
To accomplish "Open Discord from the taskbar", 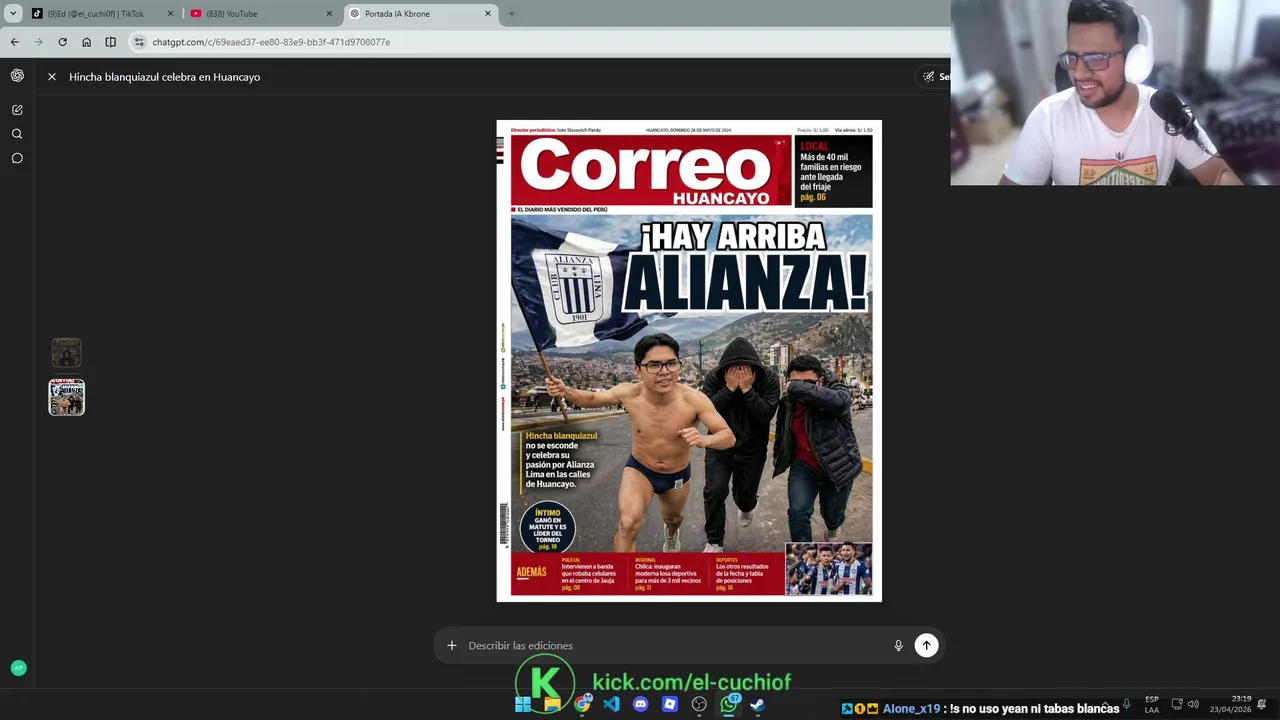I will point(640,705).
